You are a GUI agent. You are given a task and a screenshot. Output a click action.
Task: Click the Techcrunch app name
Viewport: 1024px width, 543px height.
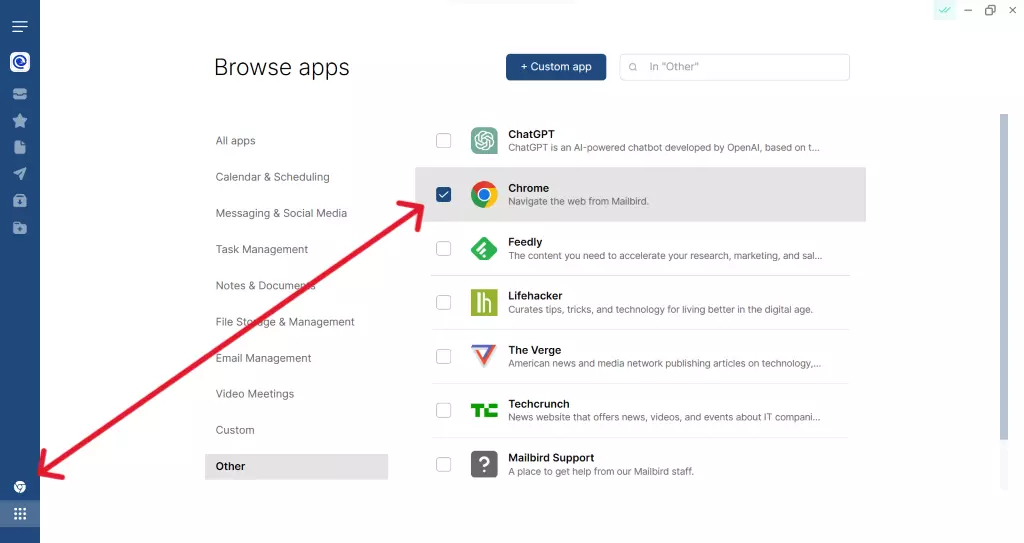pos(538,404)
